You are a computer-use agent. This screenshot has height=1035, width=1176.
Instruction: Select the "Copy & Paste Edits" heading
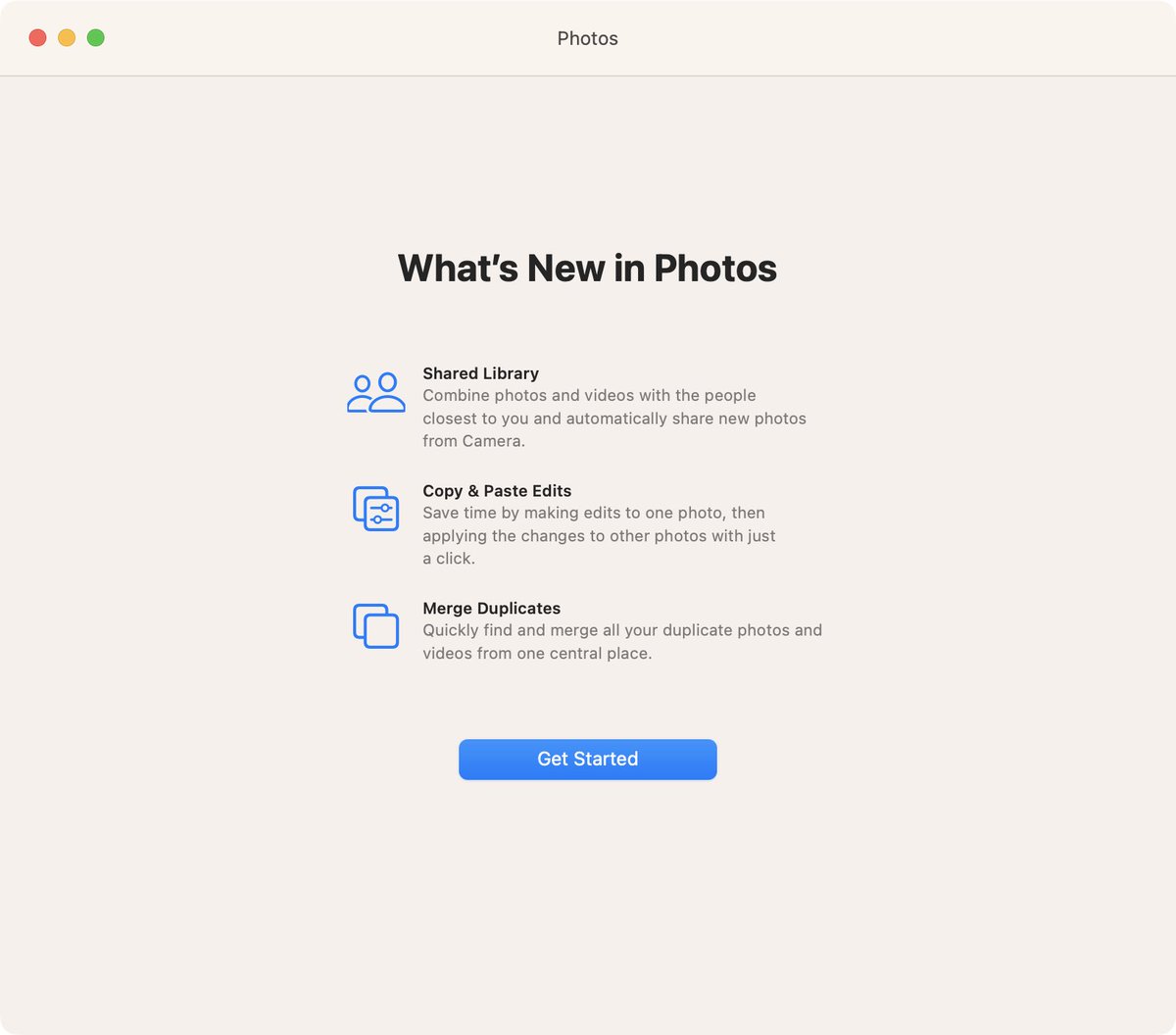click(497, 491)
